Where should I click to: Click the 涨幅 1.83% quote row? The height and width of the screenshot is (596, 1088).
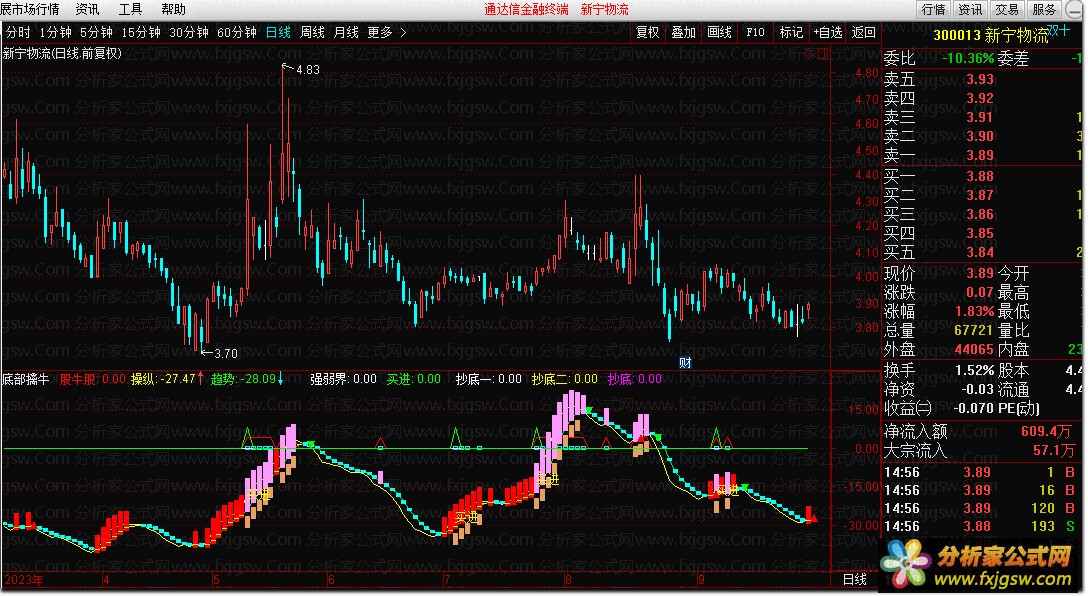tap(938, 312)
